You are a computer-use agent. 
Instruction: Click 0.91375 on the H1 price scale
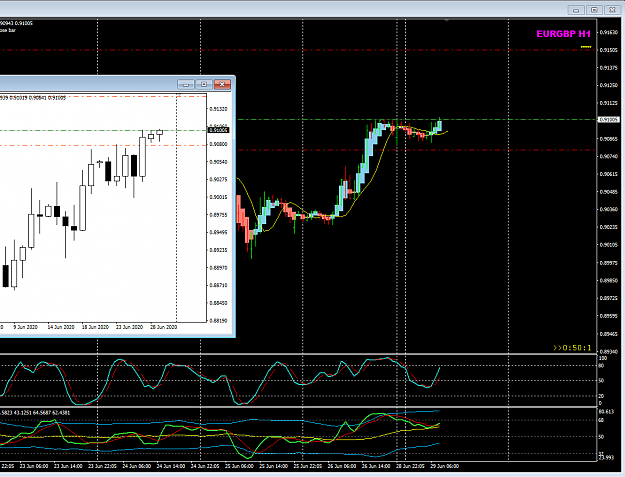(609, 68)
